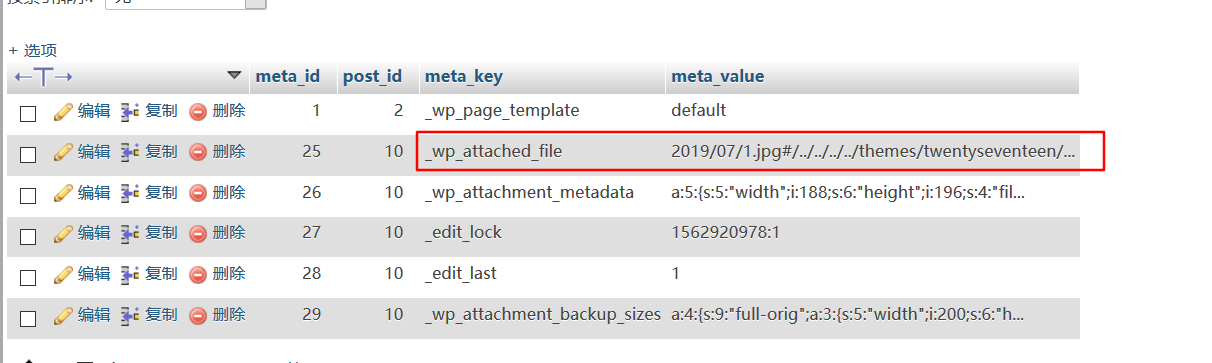This screenshot has height=363, width=1212.
Task: Click the _wp_attached_file meta_value cell
Action: tap(873, 152)
